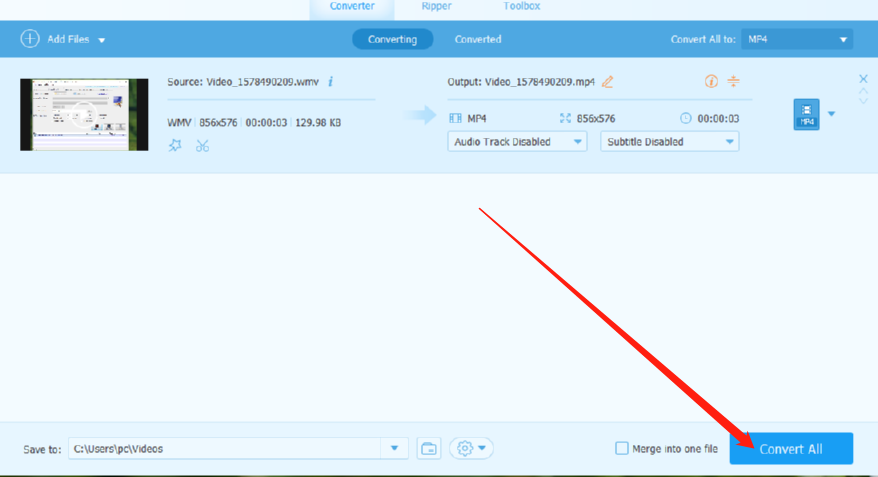
Task: Show source file info icon
Action: [330, 82]
